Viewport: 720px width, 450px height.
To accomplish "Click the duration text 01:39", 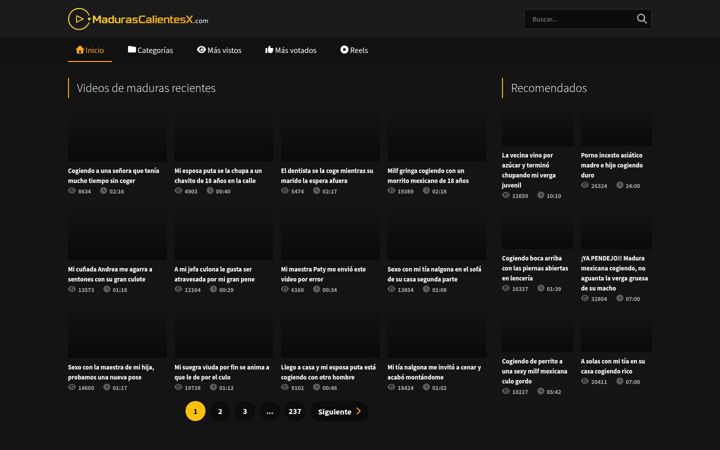I will [x=554, y=288].
